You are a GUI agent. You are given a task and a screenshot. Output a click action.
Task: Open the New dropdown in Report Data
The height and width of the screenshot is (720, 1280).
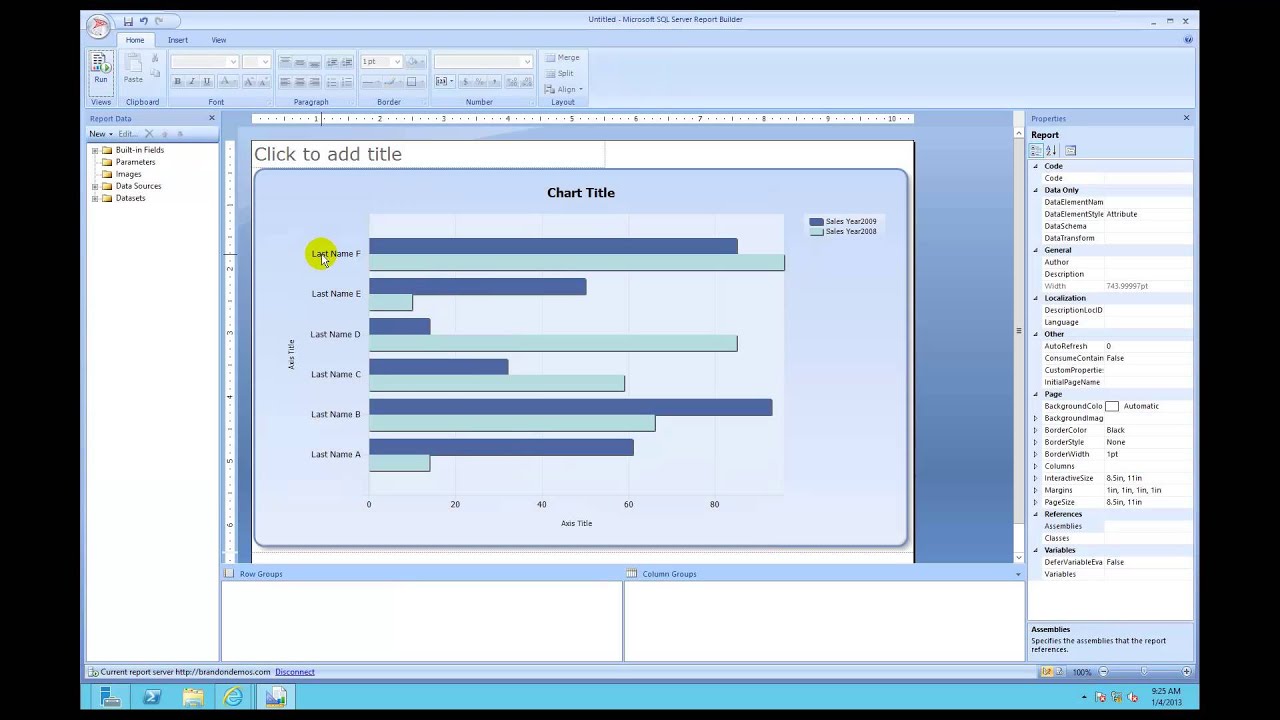point(101,133)
